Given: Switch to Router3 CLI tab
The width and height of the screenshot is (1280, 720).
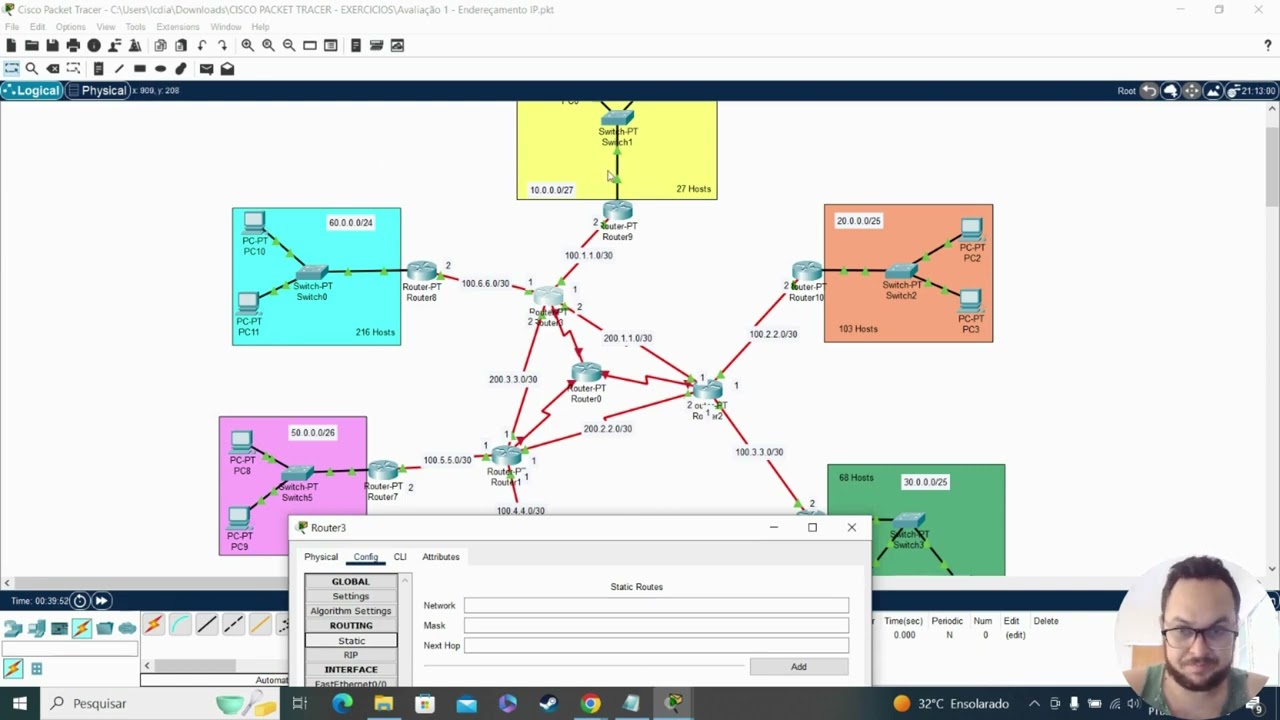Looking at the screenshot, I should pos(400,557).
